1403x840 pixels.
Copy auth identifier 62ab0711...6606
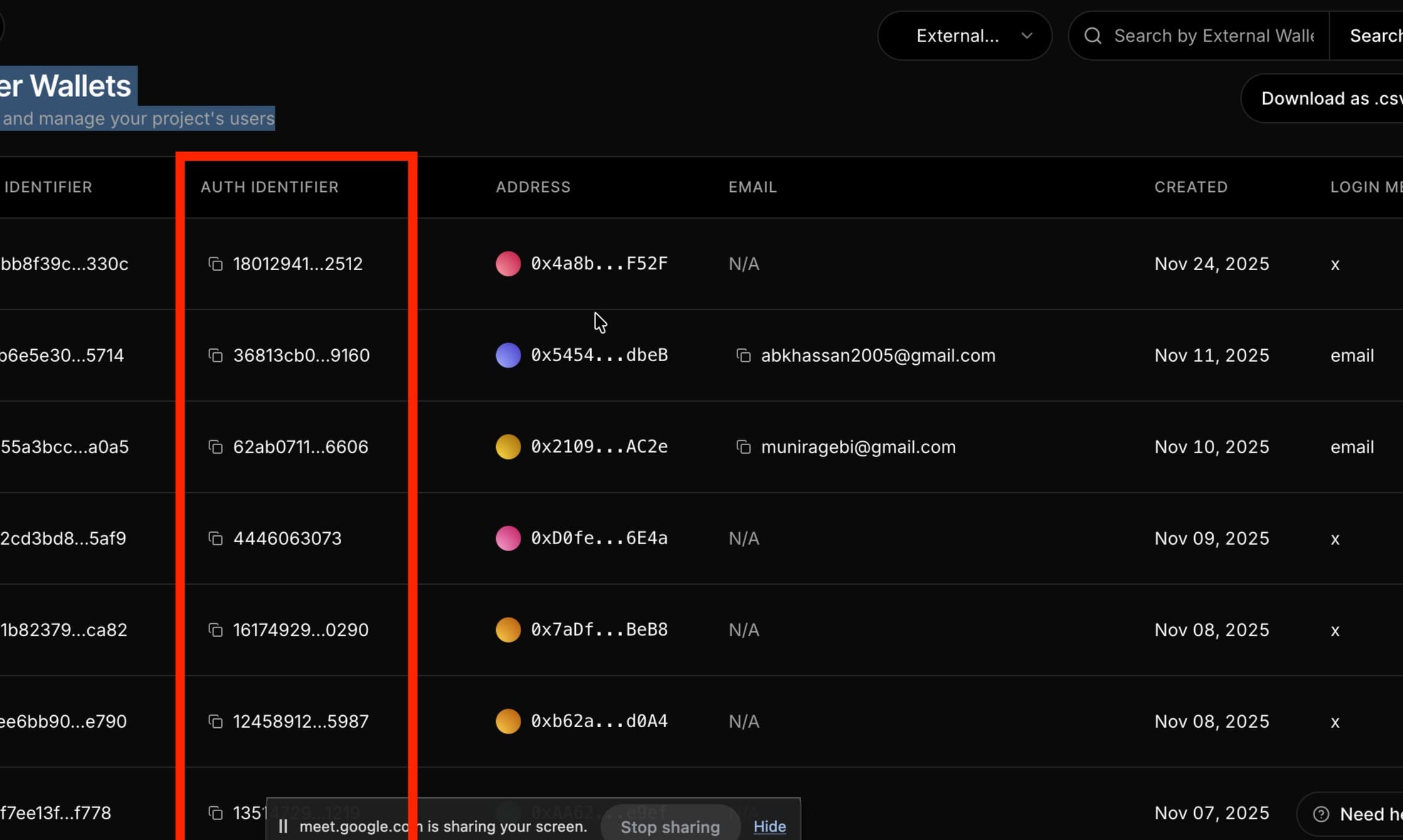[215, 447]
